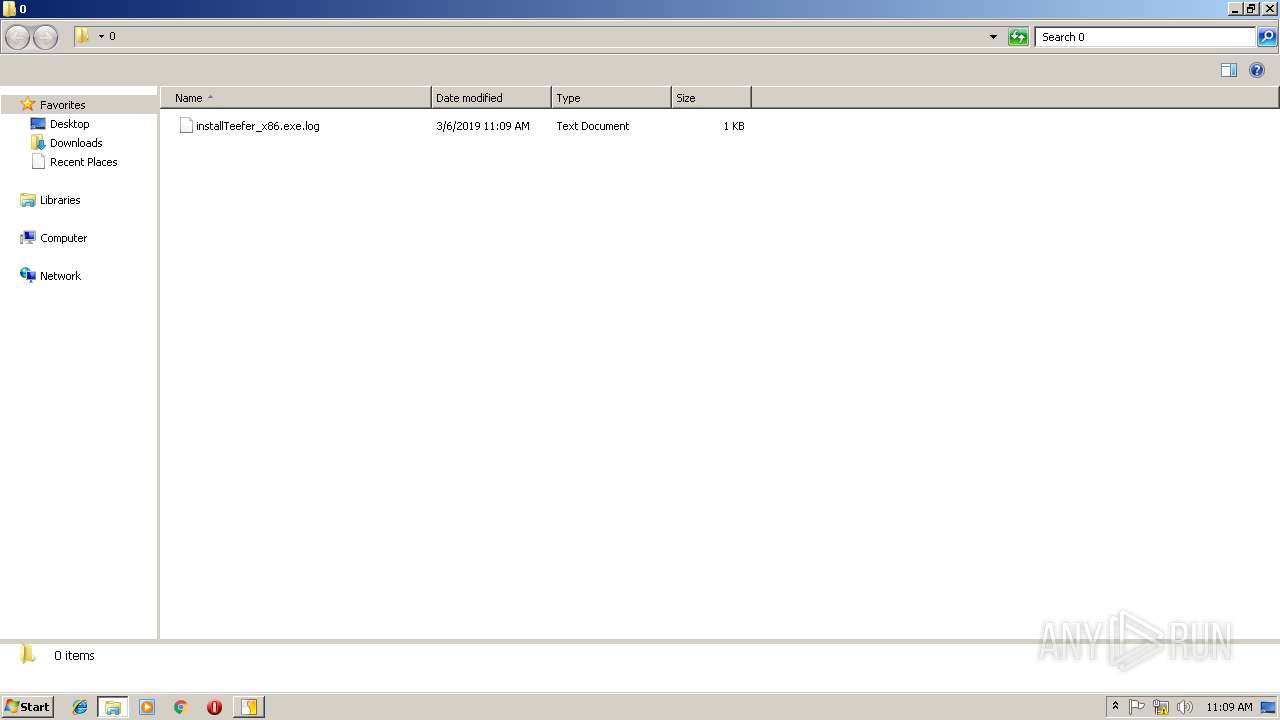Open the address bar history dropdown
The image size is (1280, 720).
(x=993, y=37)
